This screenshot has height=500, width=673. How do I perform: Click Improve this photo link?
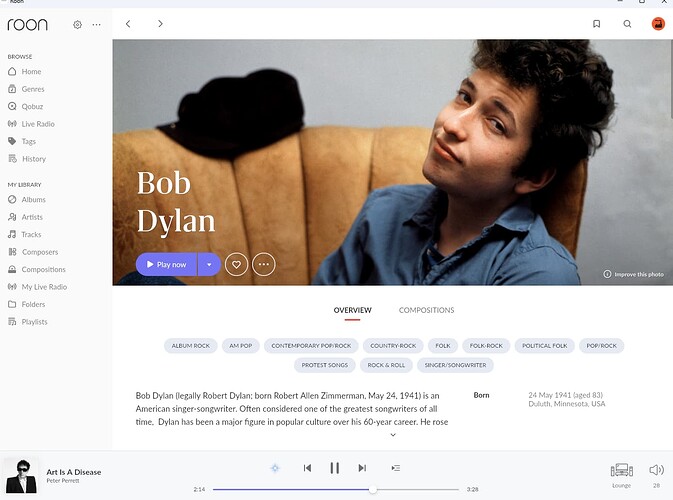click(634, 274)
